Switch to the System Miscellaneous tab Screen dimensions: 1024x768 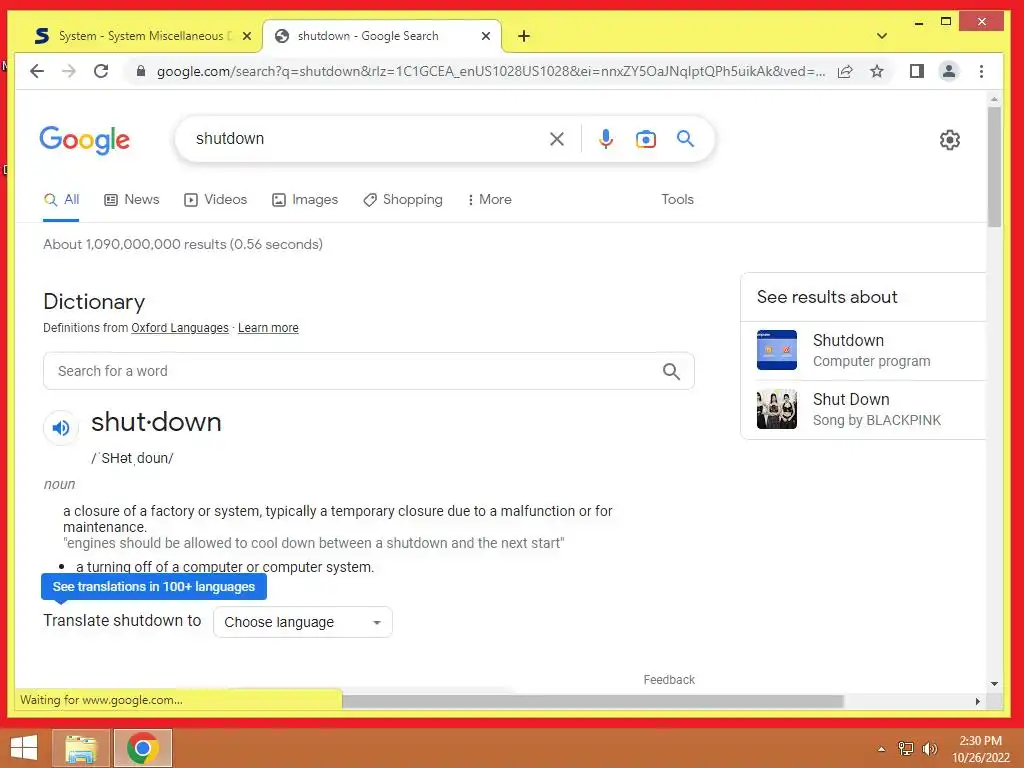click(x=142, y=36)
